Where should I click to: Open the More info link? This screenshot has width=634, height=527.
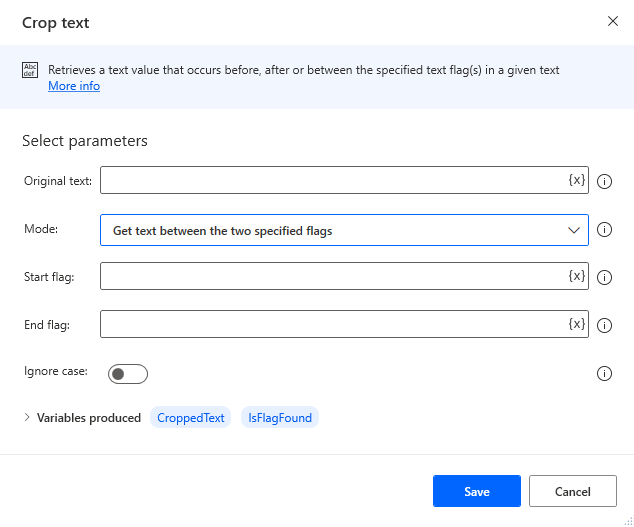(74, 86)
